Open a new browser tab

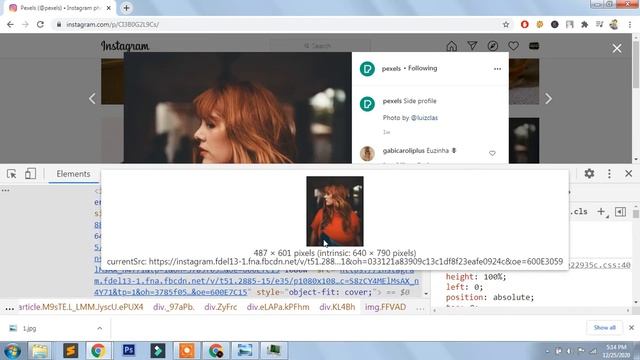(127, 8)
